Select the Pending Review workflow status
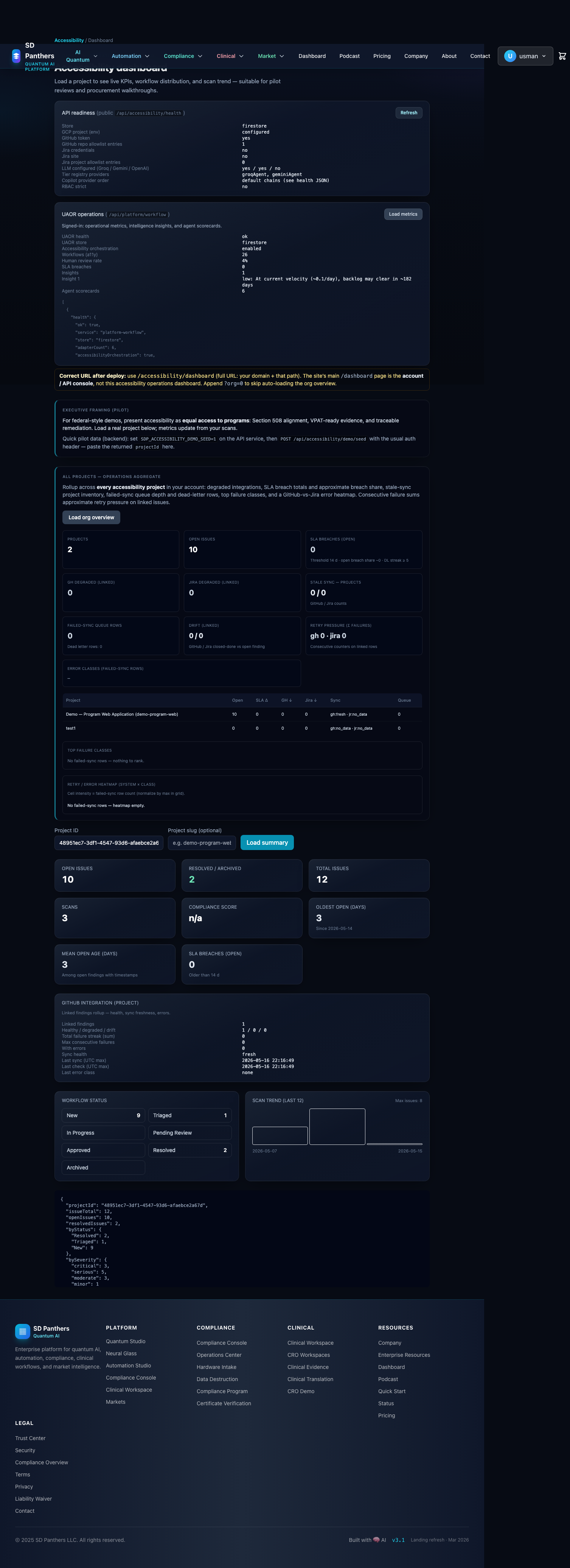This screenshot has width=570, height=1568. pyautogui.click(x=190, y=1133)
